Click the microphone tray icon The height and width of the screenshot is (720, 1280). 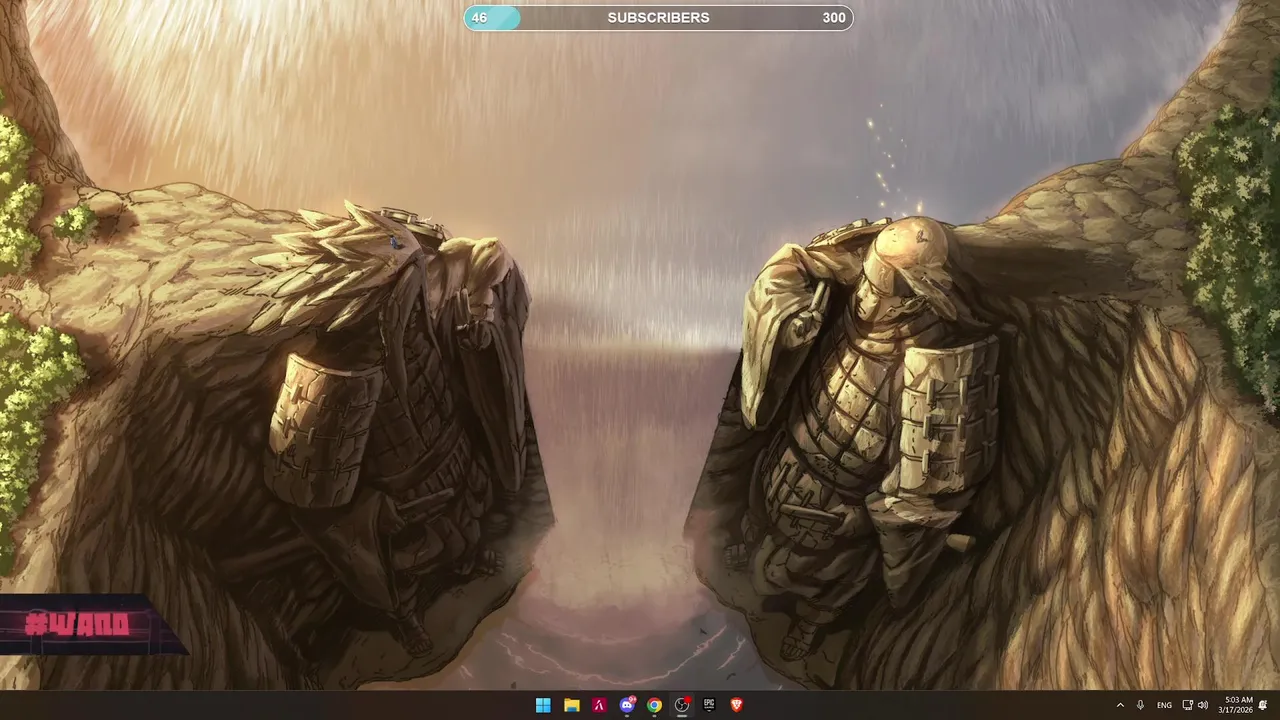click(1140, 705)
